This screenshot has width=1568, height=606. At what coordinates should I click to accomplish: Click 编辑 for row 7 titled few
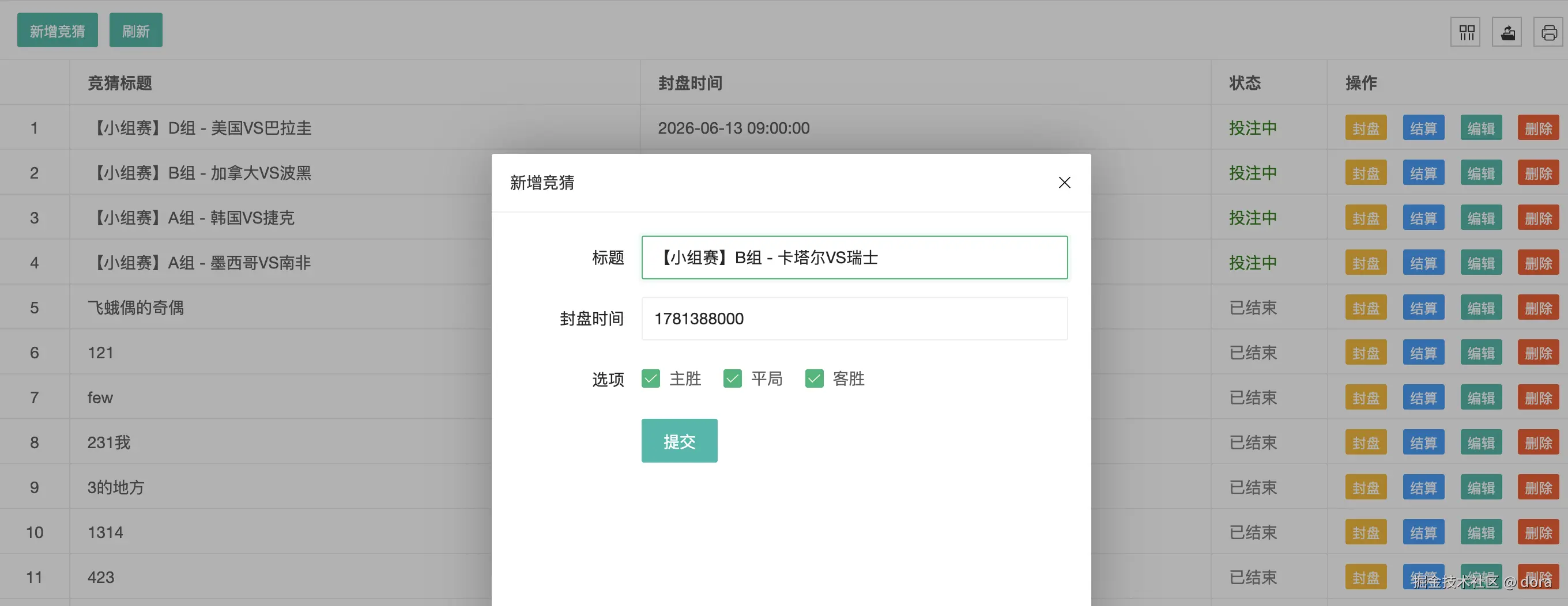click(1481, 397)
